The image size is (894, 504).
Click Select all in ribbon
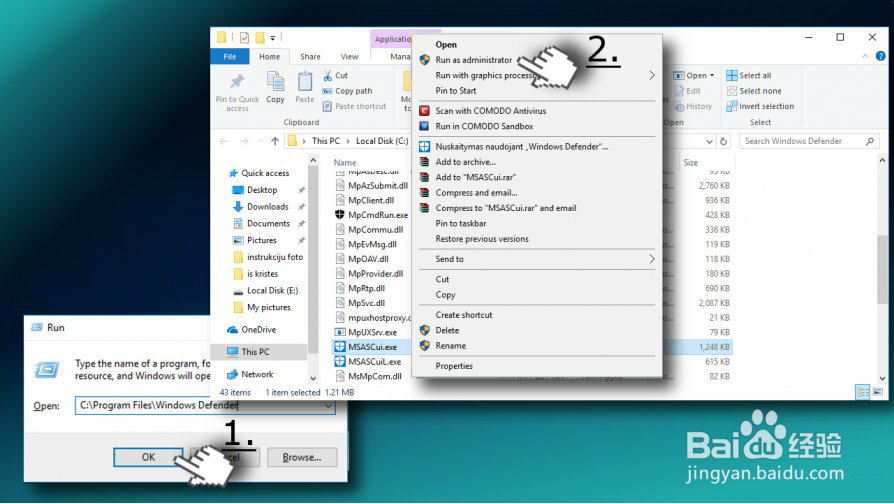(x=749, y=75)
